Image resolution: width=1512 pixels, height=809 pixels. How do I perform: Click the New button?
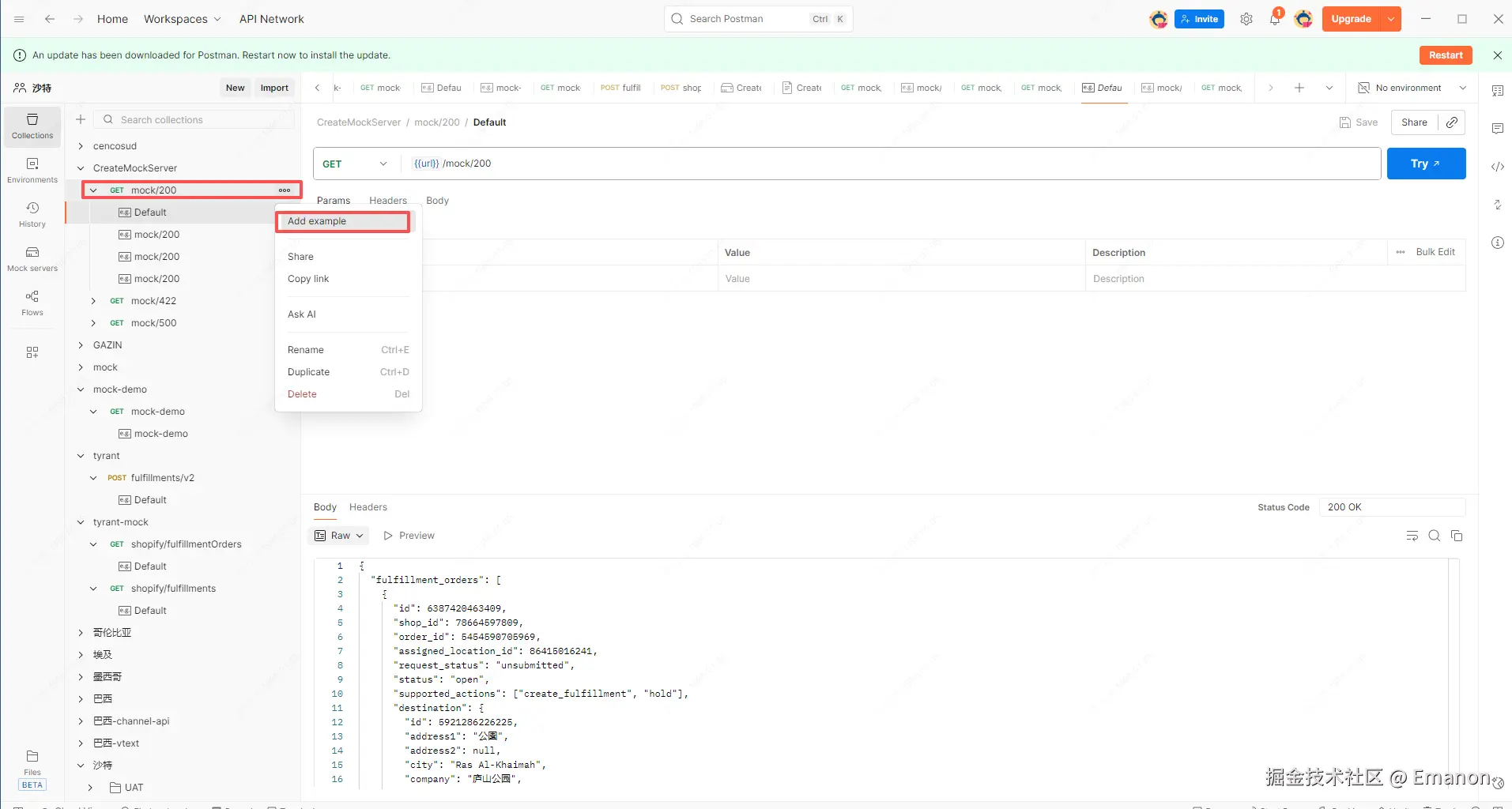tap(235, 88)
